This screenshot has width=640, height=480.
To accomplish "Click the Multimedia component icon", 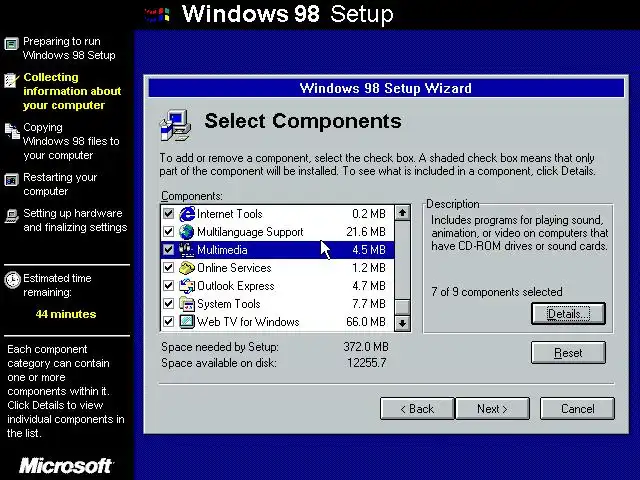I will point(187,250).
